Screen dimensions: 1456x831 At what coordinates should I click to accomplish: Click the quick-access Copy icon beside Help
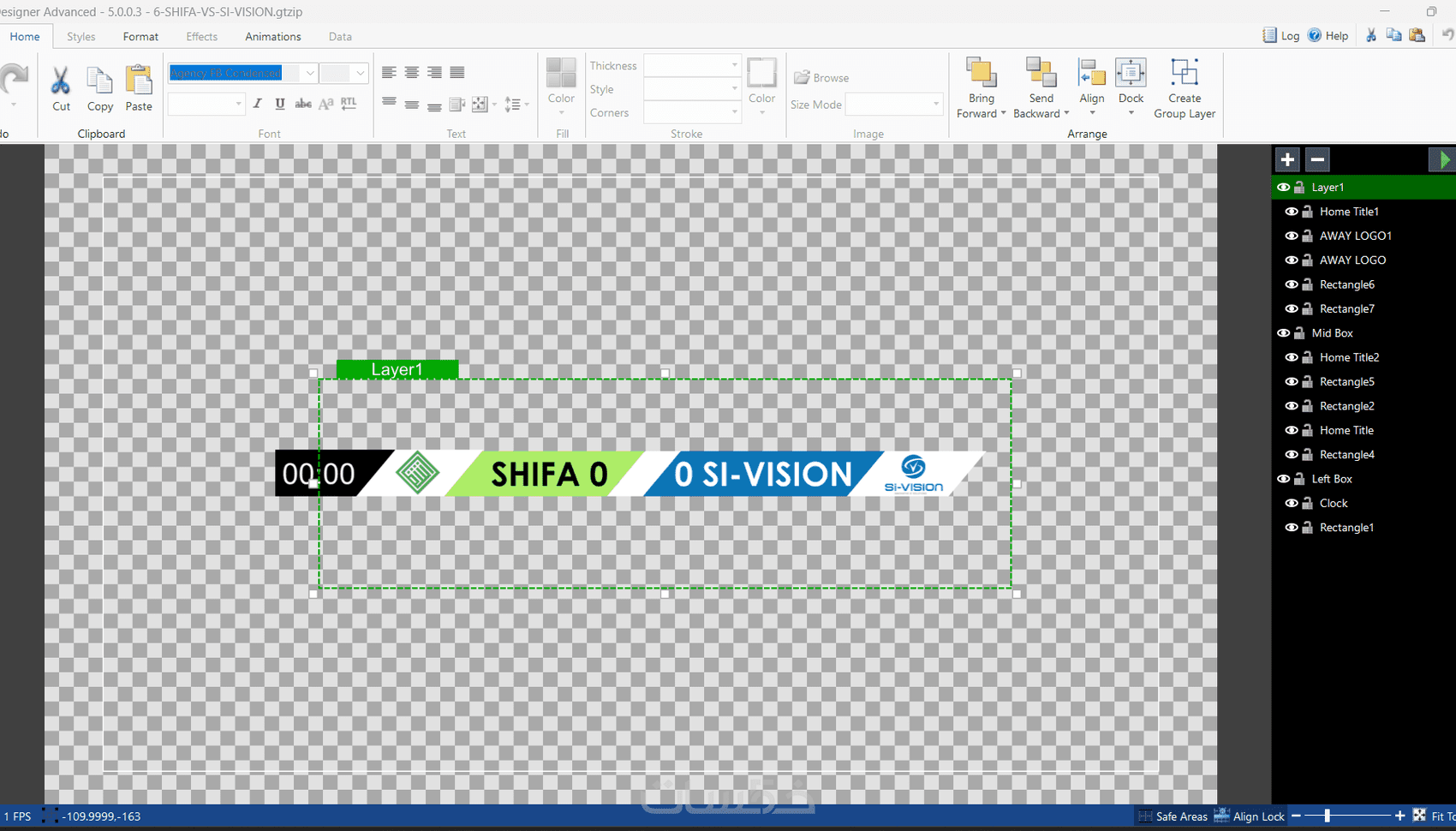pyautogui.click(x=1394, y=35)
